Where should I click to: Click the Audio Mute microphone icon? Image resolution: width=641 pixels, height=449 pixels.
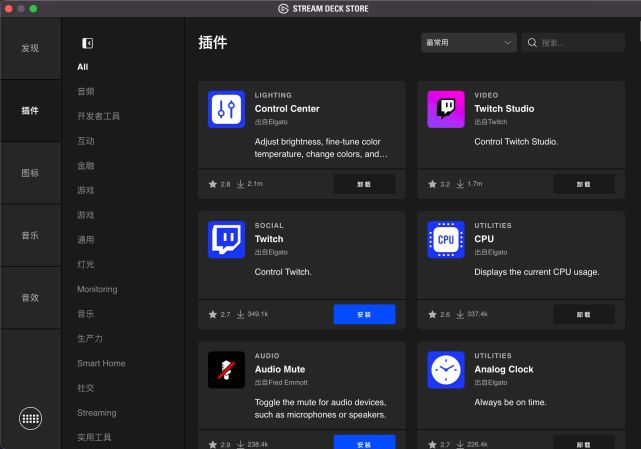pyautogui.click(x=226, y=370)
